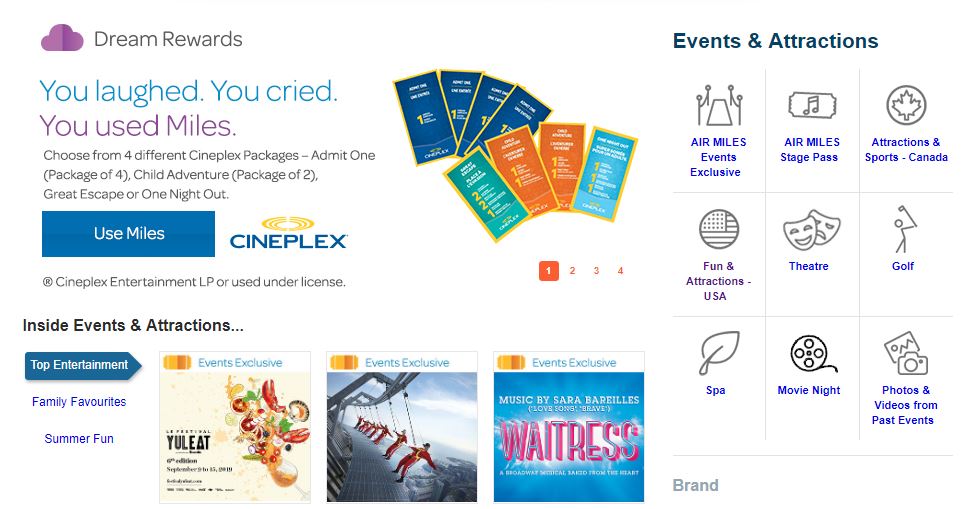Open the Theatre masks icon
The height and width of the screenshot is (509, 973).
point(809,229)
